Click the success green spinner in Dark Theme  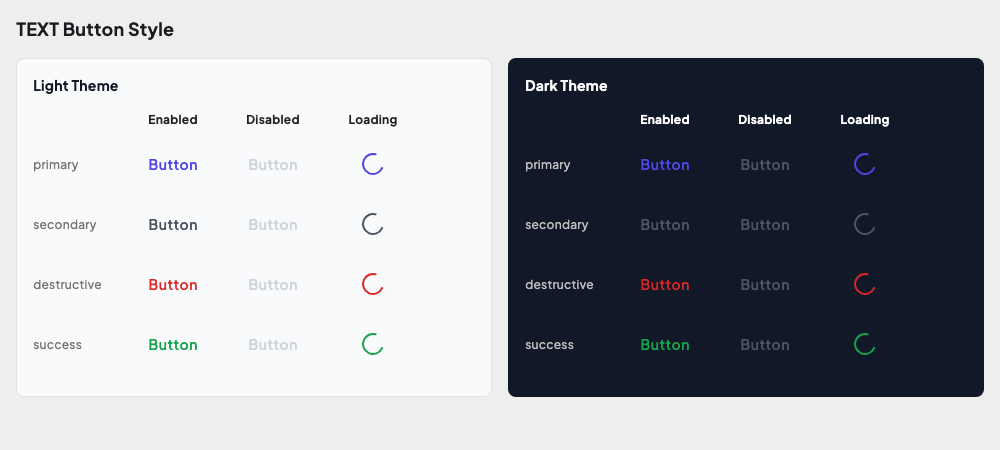click(865, 345)
